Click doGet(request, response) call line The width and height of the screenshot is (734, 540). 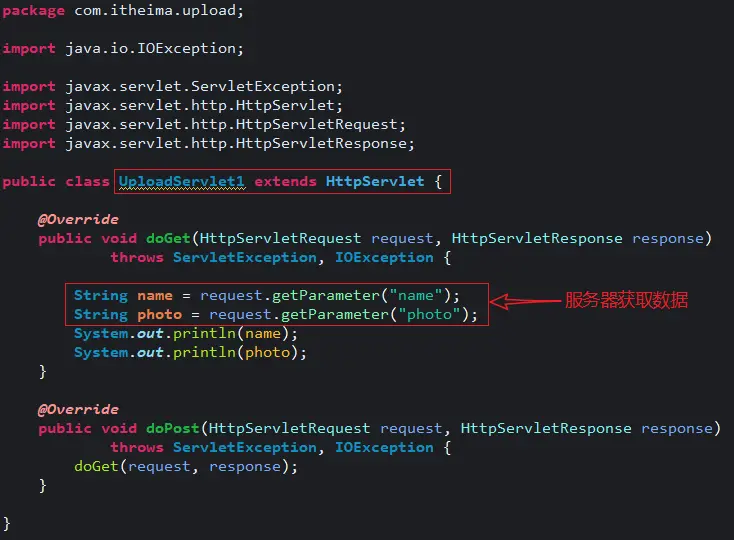[186, 467]
